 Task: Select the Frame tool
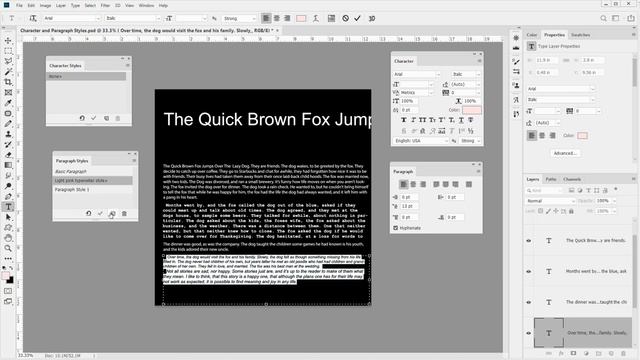8,93
